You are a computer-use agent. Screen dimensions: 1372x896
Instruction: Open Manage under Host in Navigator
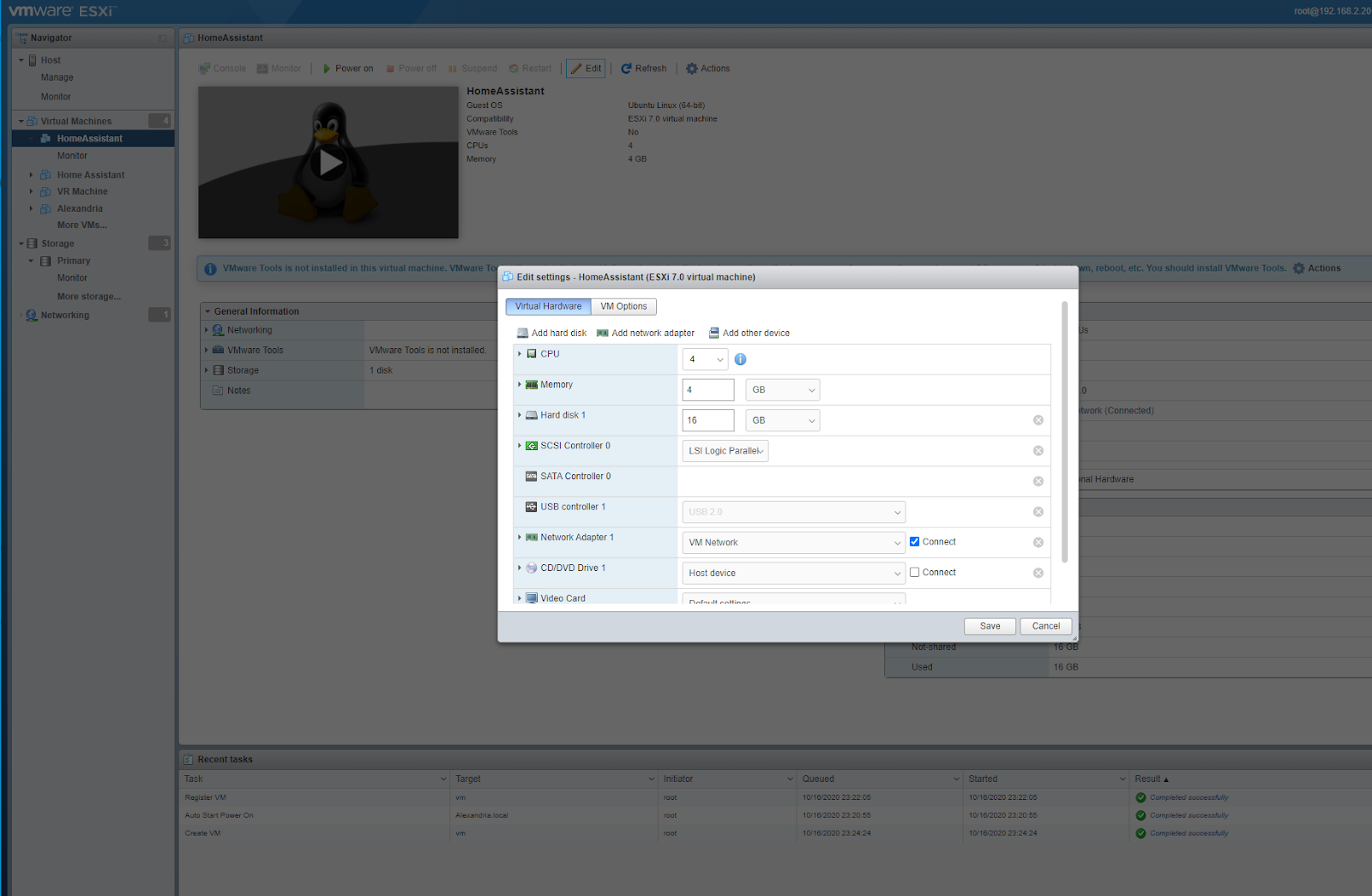(57, 77)
